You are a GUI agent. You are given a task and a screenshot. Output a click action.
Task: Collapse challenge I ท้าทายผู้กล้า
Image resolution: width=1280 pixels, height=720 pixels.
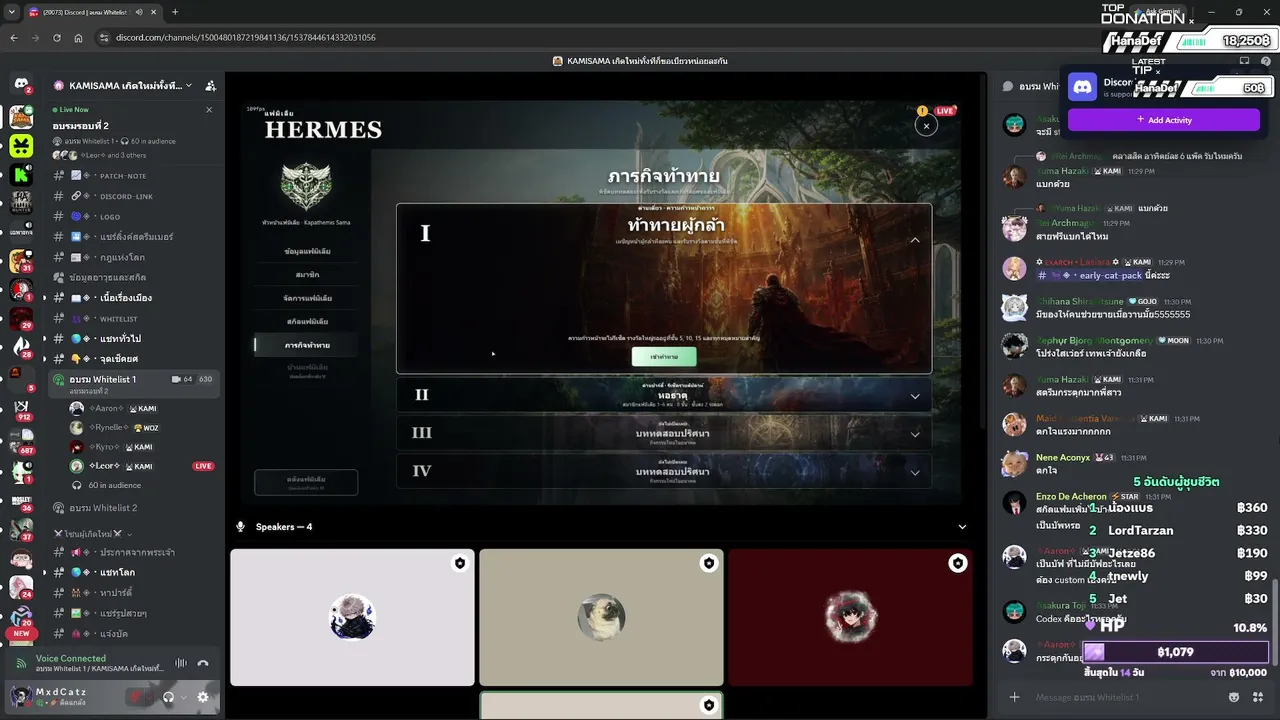914,240
